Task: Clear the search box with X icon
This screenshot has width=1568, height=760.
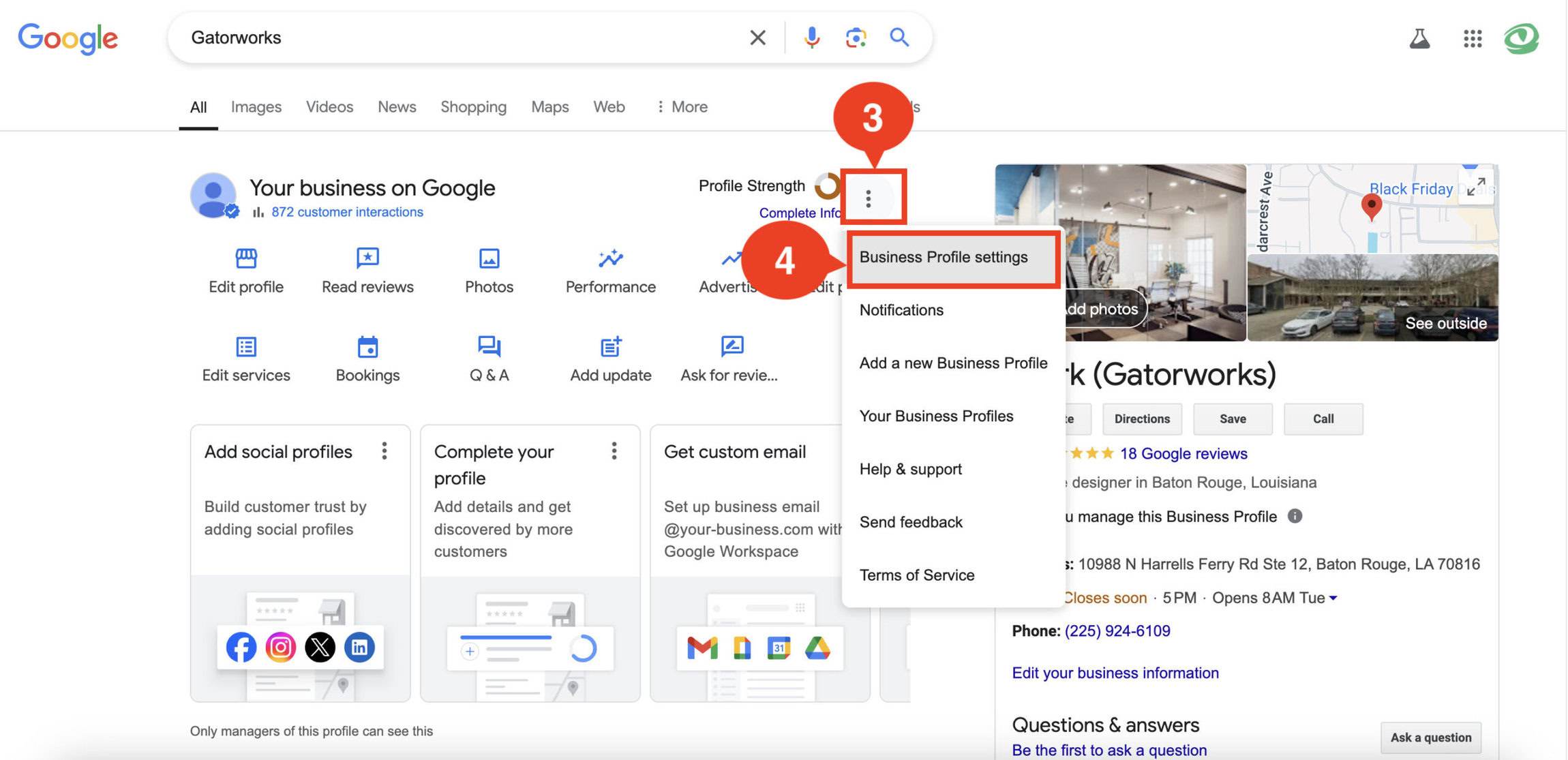Action: point(757,37)
